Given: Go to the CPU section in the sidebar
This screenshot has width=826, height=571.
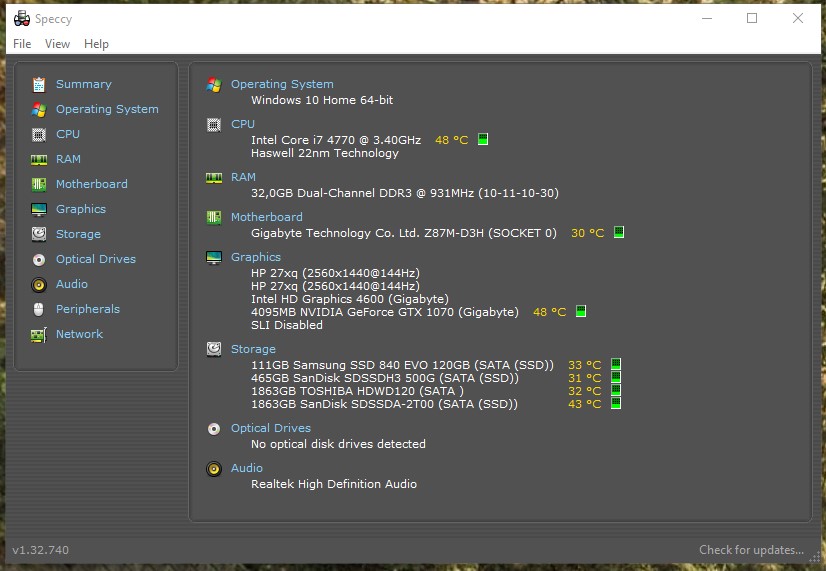Looking at the screenshot, I should click(68, 134).
